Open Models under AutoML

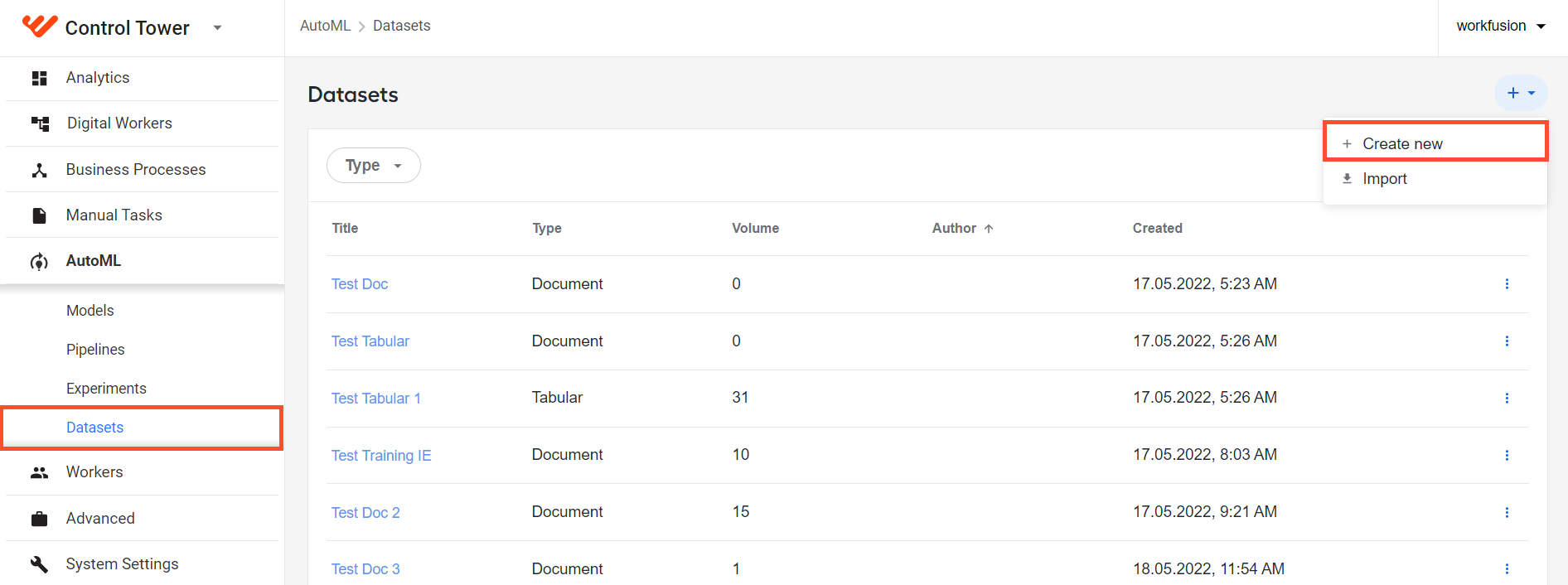90,310
